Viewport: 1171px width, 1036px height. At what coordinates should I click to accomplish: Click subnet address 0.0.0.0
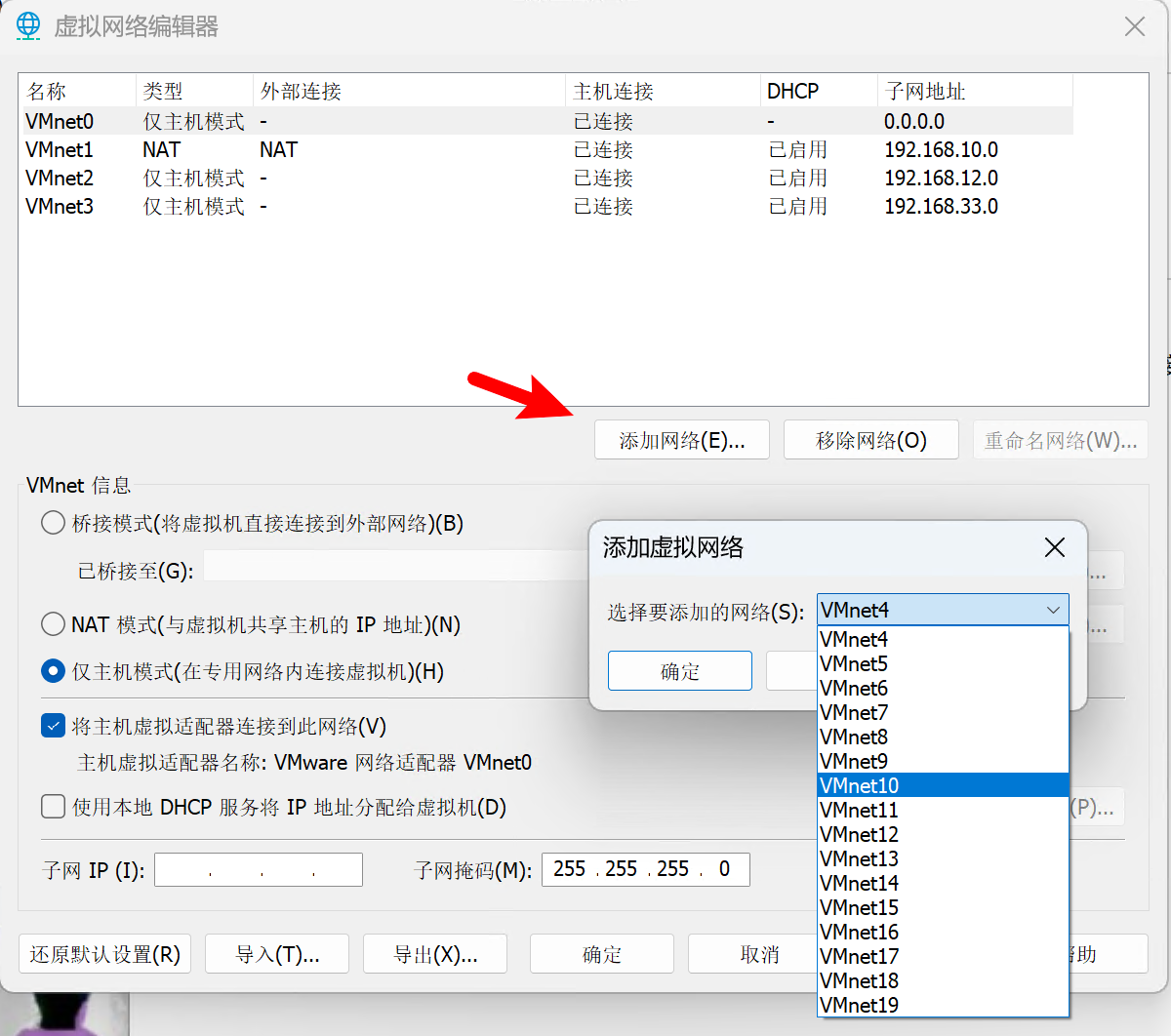(914, 121)
